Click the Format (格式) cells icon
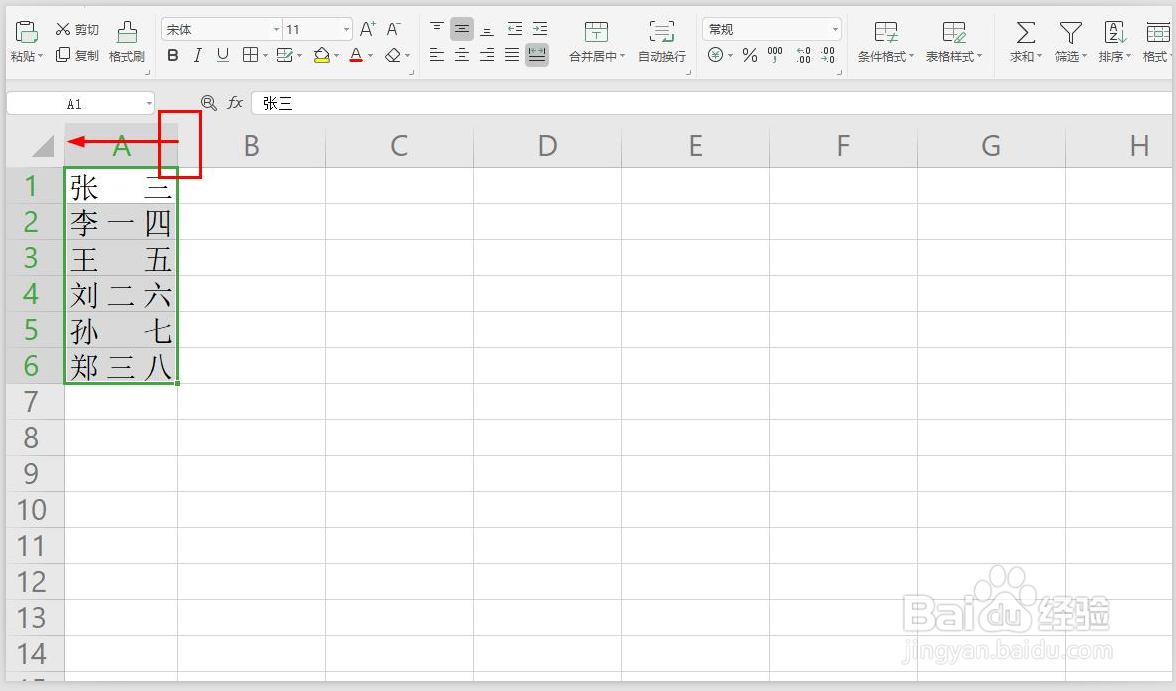Image resolution: width=1176 pixels, height=691 pixels. (x=1158, y=32)
